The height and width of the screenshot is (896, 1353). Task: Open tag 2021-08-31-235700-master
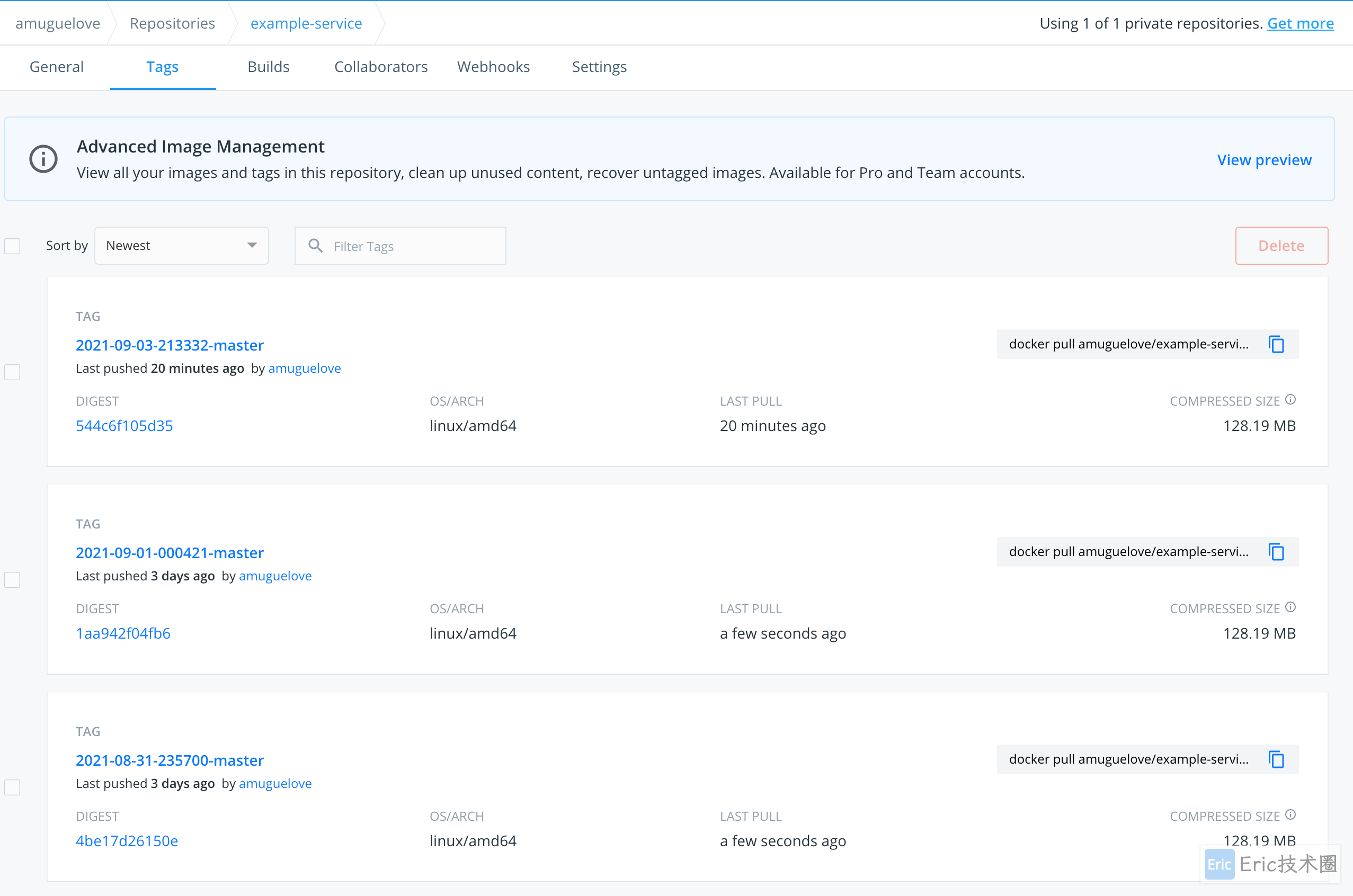click(170, 760)
